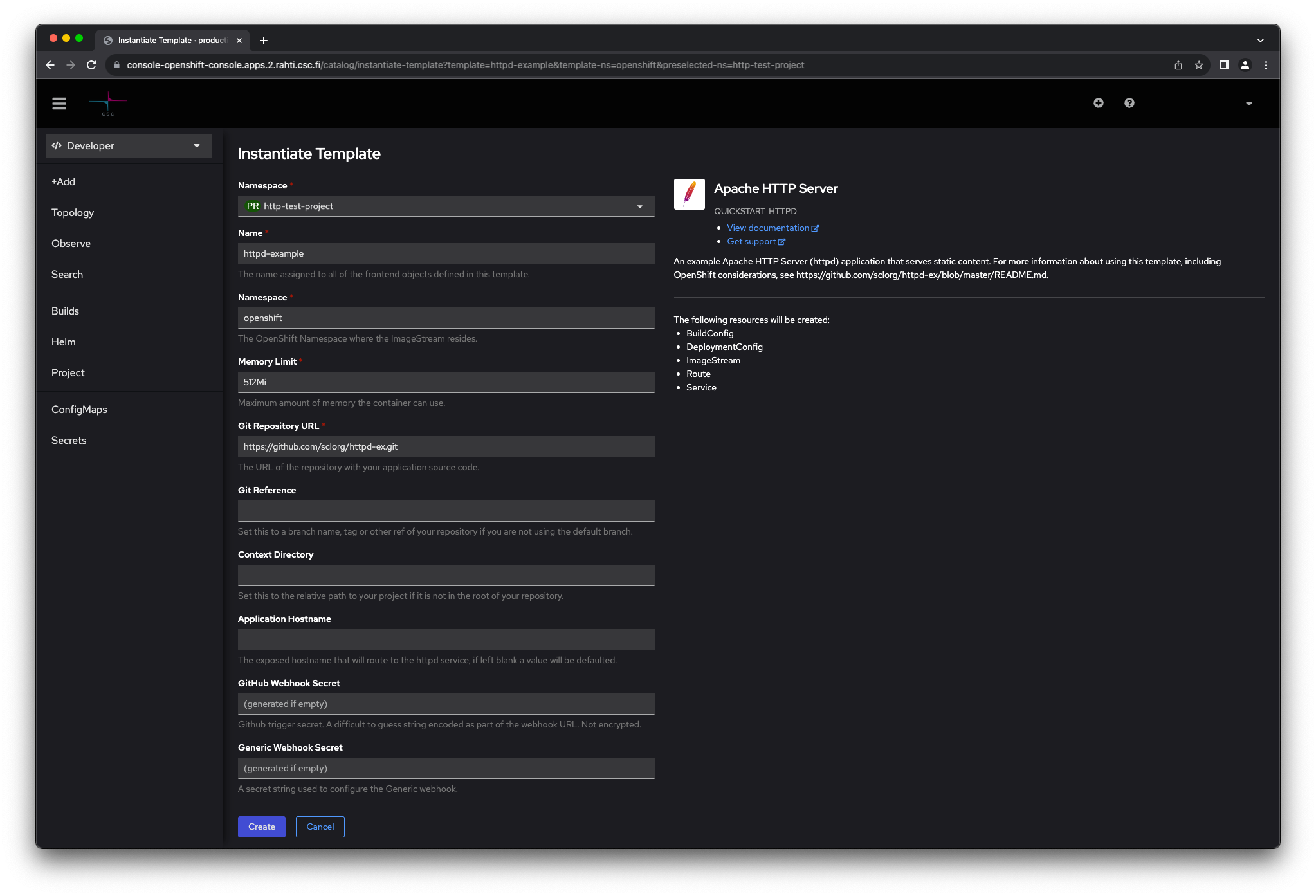Focus the Name field with httpd-example
This screenshot has height=896, width=1316.
tap(446, 253)
